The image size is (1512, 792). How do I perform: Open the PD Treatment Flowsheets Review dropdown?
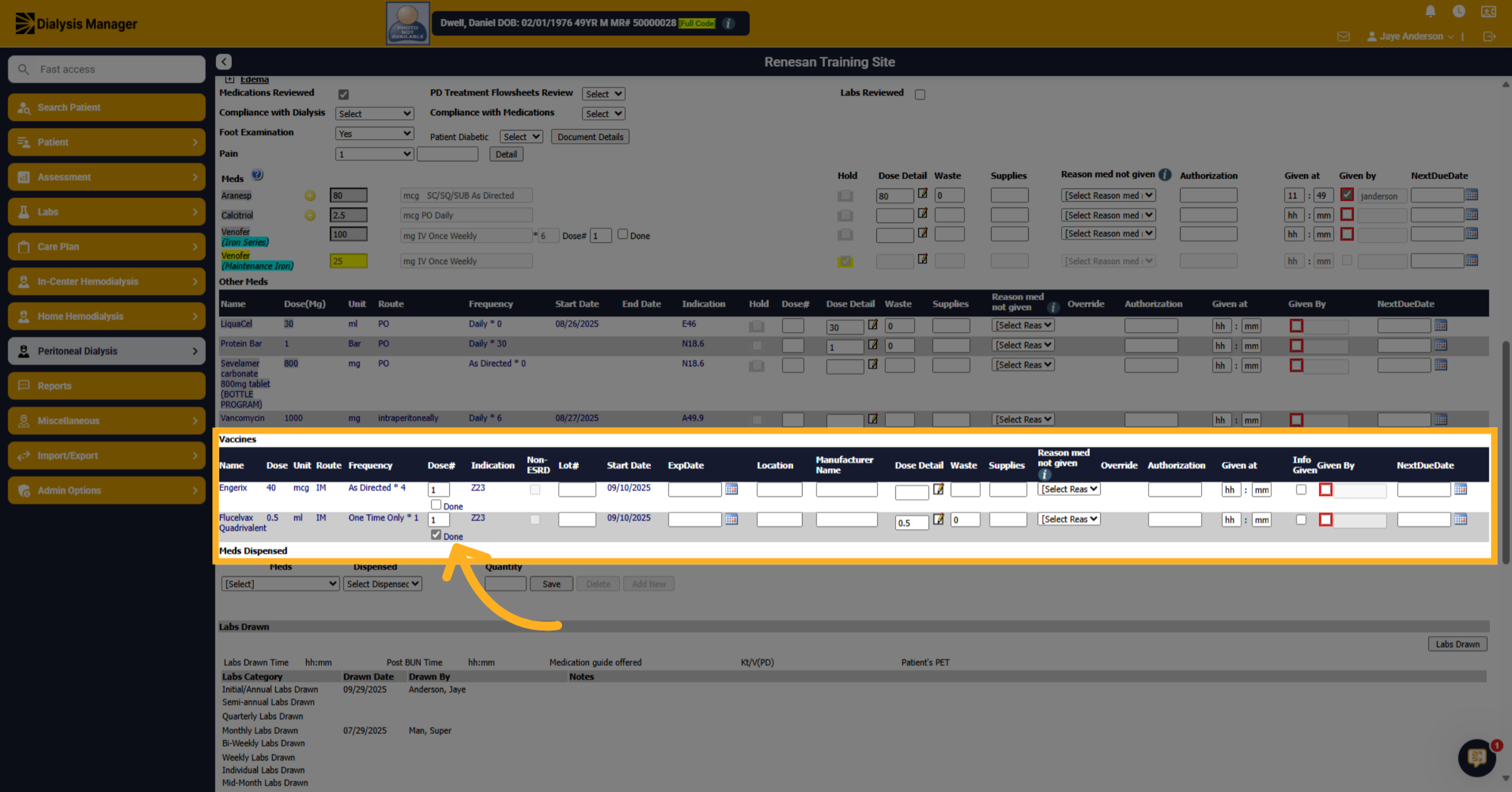coord(603,94)
